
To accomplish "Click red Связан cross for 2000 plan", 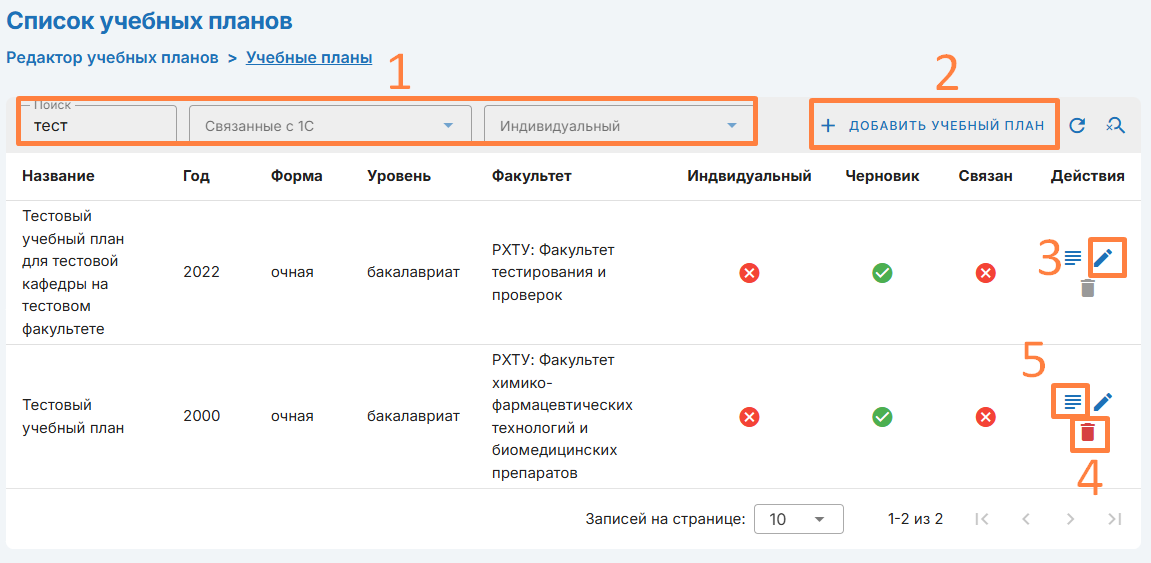I will [x=986, y=416].
